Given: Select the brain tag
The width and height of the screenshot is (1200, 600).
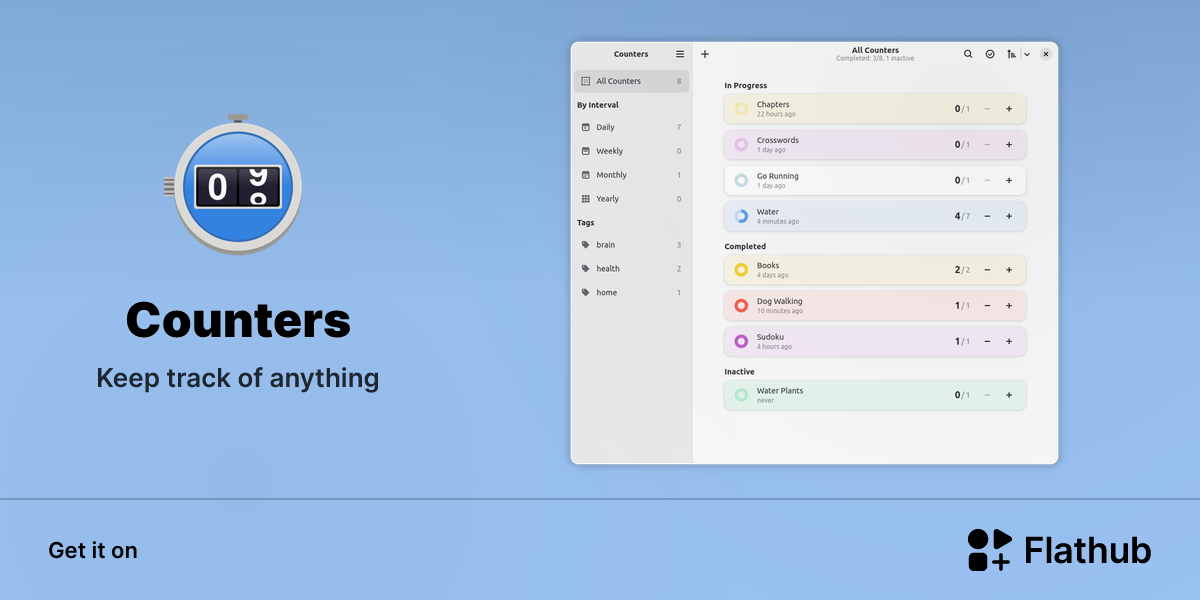Looking at the screenshot, I should point(631,245).
